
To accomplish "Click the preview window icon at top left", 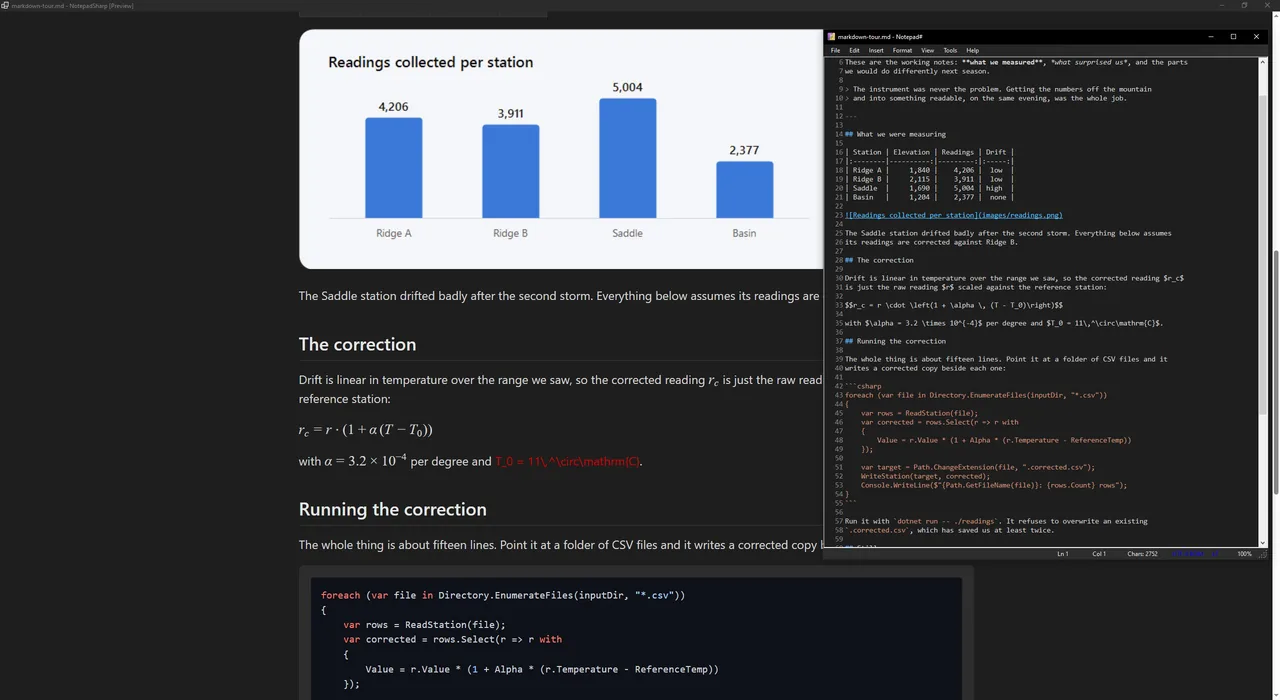I will (5, 5).
